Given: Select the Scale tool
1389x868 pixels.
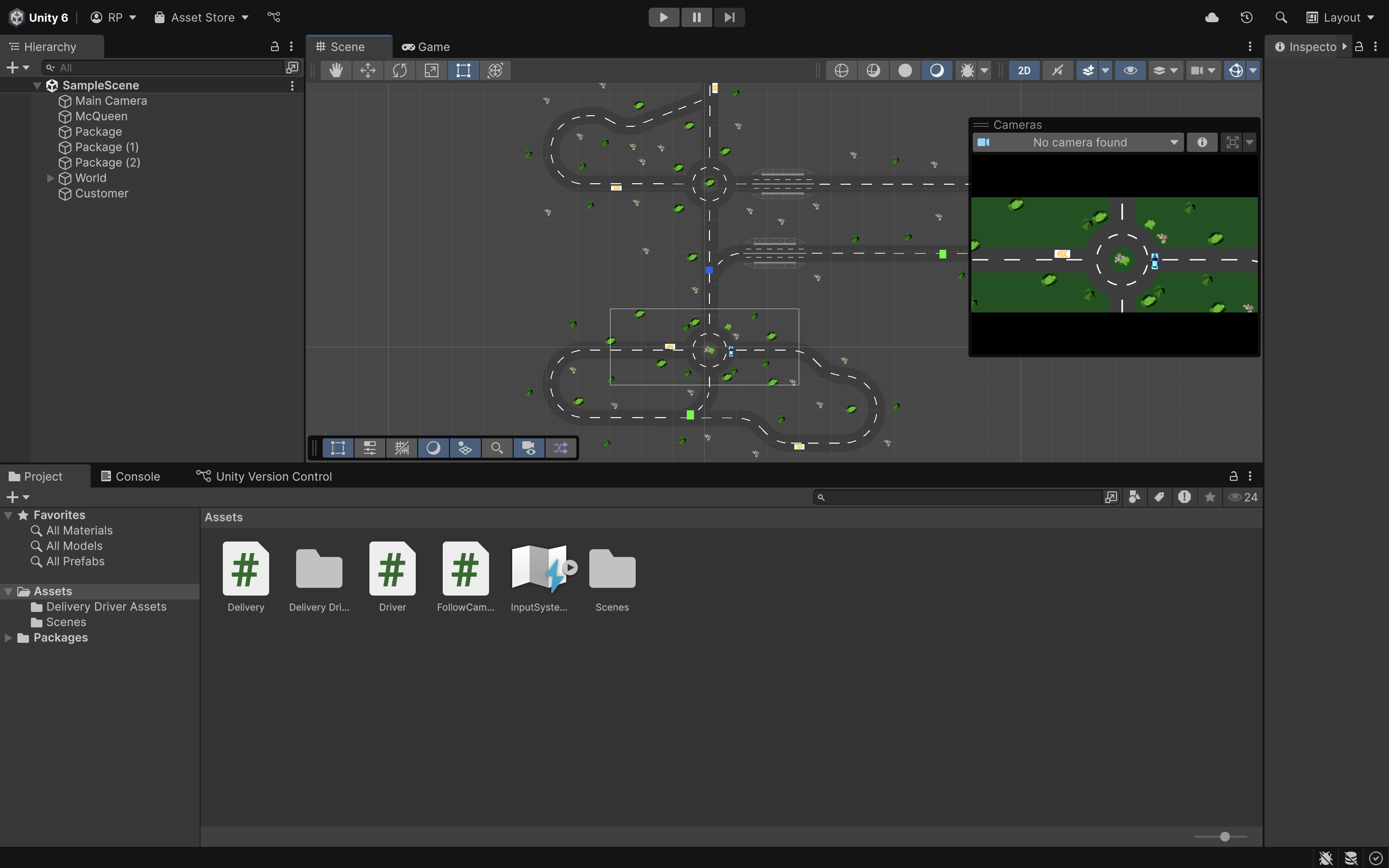Looking at the screenshot, I should point(431,70).
